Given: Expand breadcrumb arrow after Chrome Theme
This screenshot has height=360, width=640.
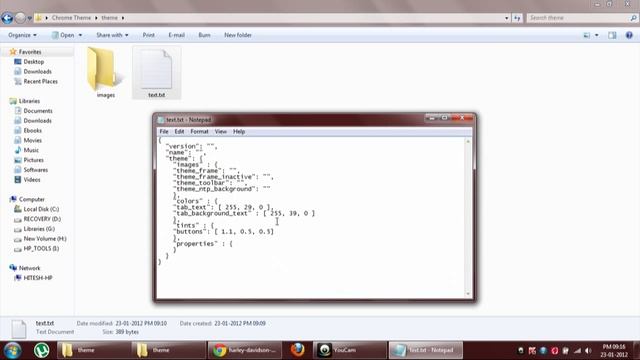Looking at the screenshot, I should [96, 18].
